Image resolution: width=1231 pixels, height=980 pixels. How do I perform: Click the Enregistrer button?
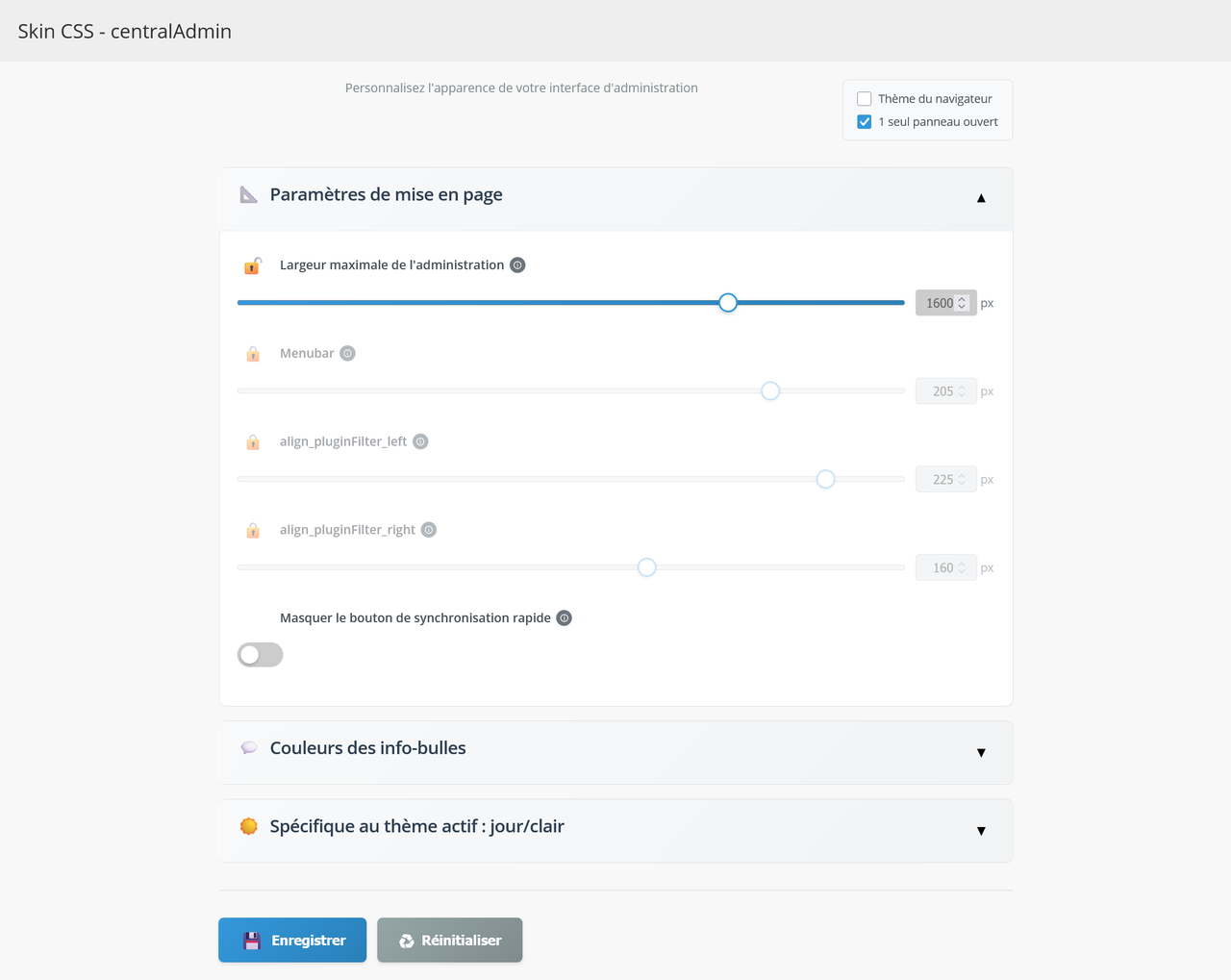pyautogui.click(x=292, y=940)
